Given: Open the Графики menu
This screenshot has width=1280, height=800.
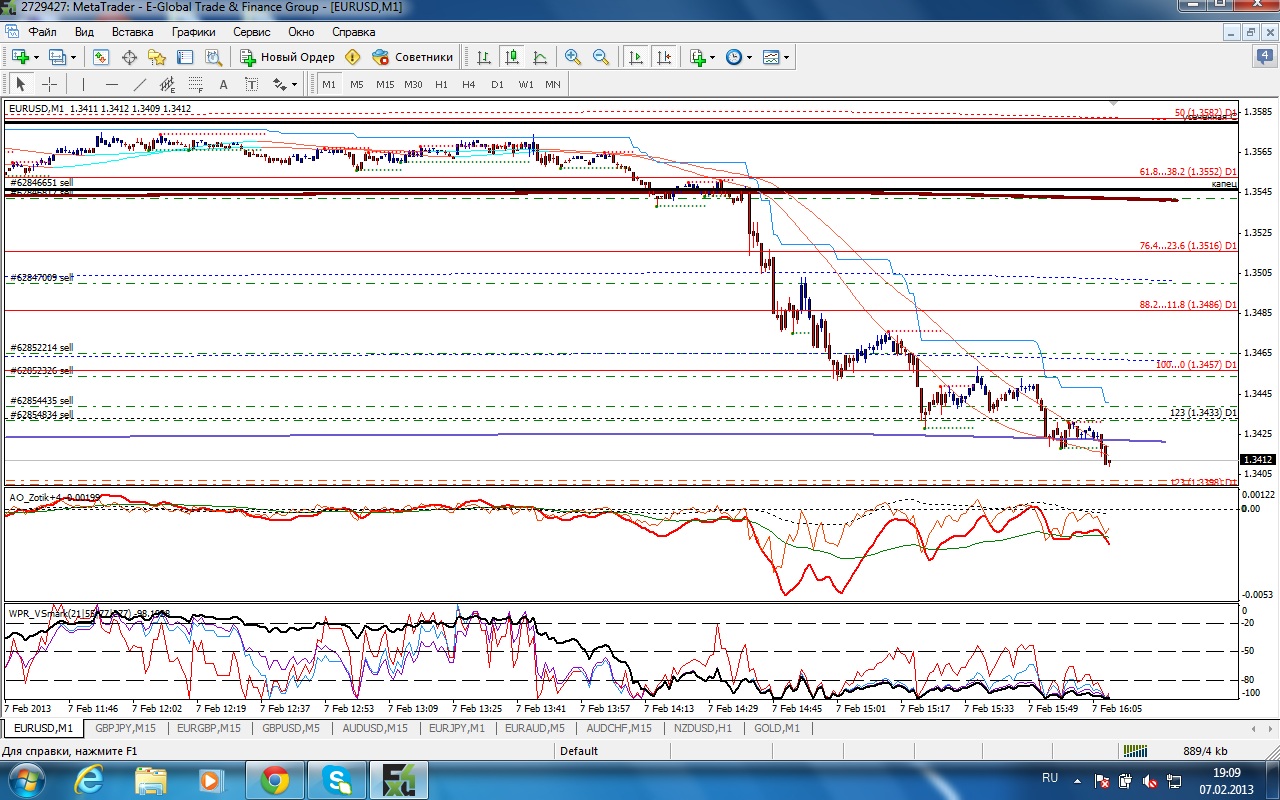Looking at the screenshot, I should pos(193,32).
